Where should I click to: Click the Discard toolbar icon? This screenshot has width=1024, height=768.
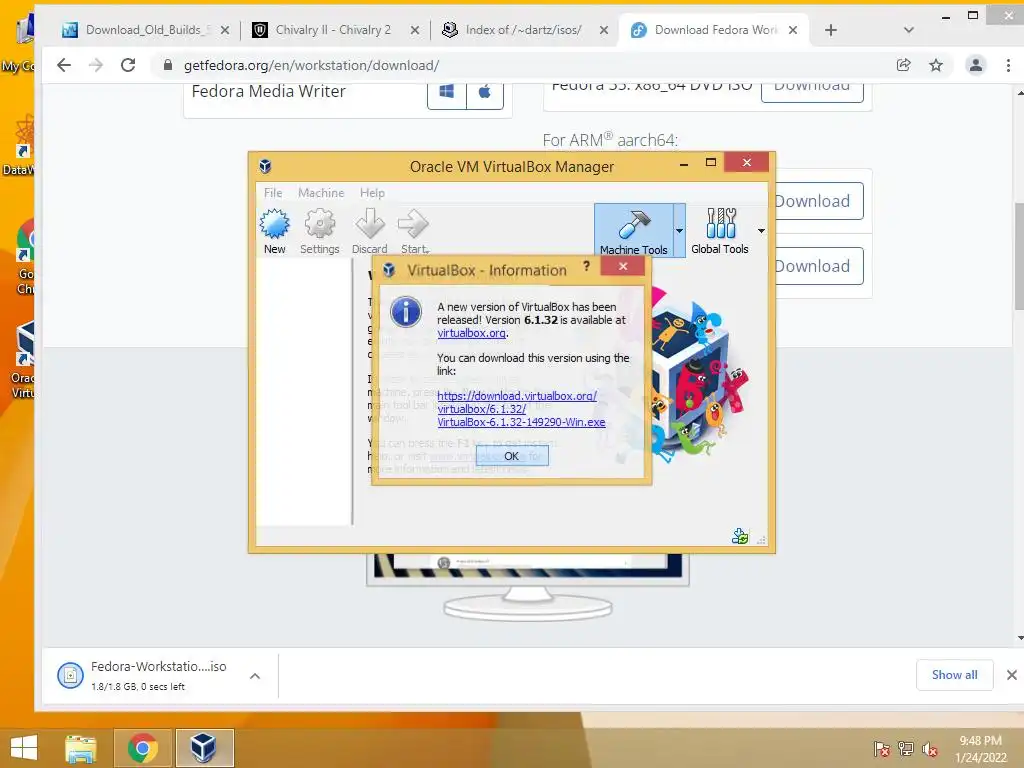(370, 231)
